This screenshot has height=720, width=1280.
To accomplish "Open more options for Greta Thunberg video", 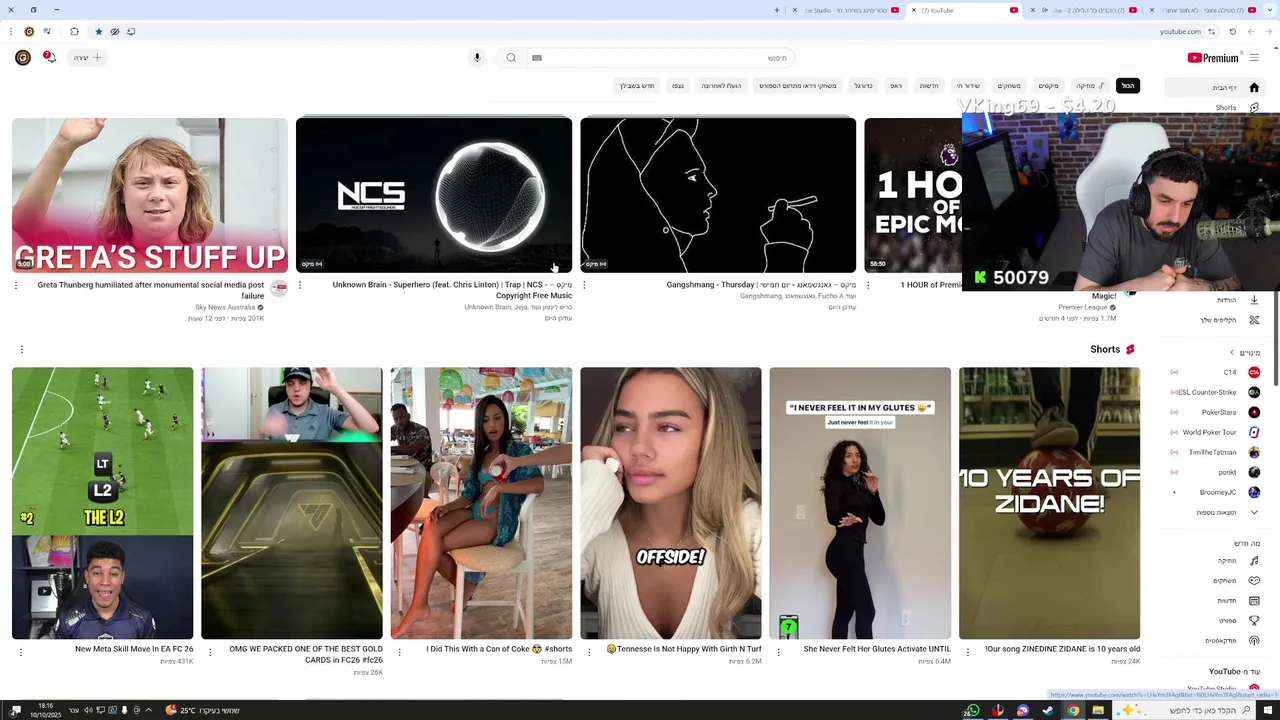I will coord(16,285).
